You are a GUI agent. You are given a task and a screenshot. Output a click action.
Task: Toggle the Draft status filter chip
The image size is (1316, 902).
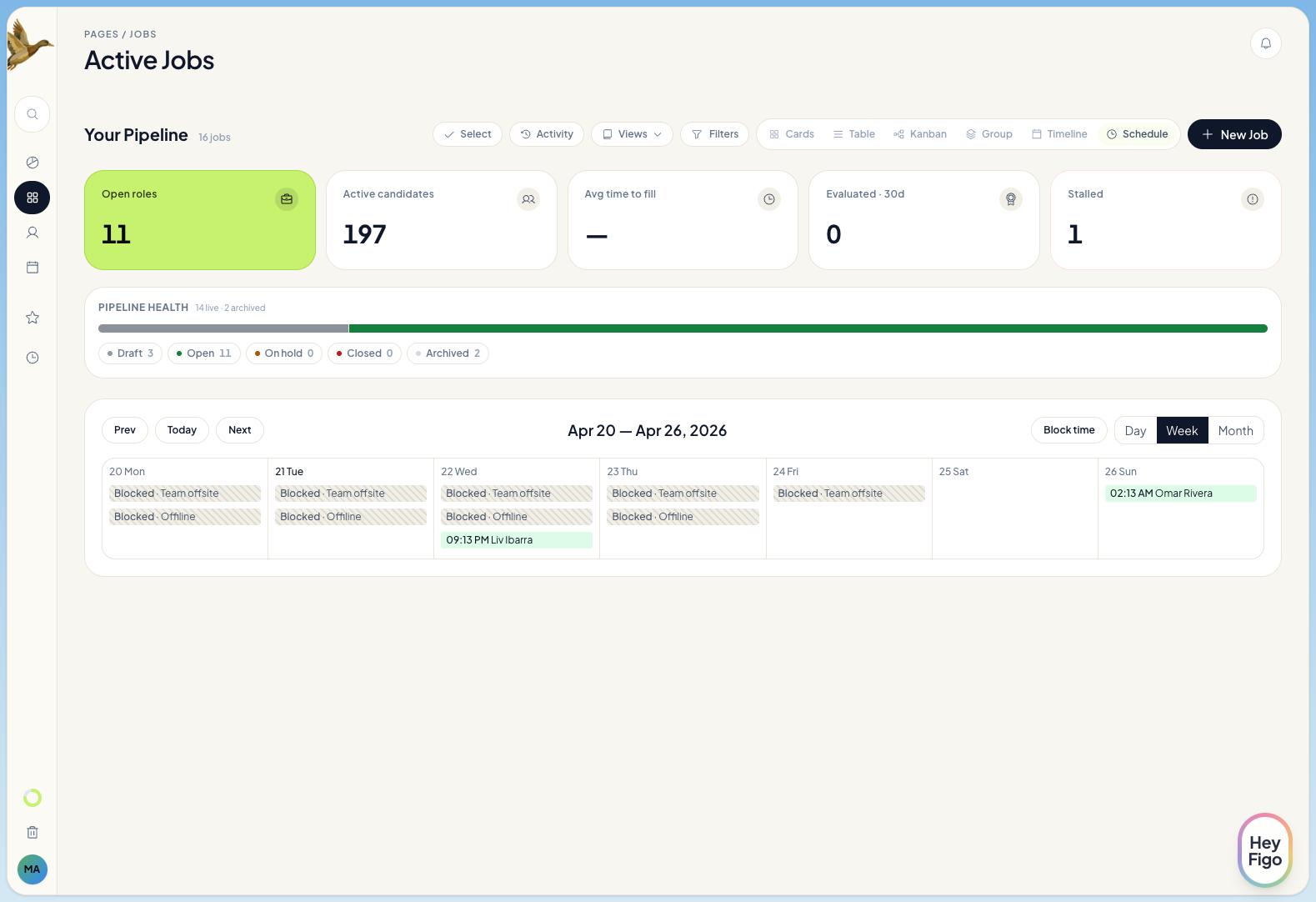(x=131, y=353)
